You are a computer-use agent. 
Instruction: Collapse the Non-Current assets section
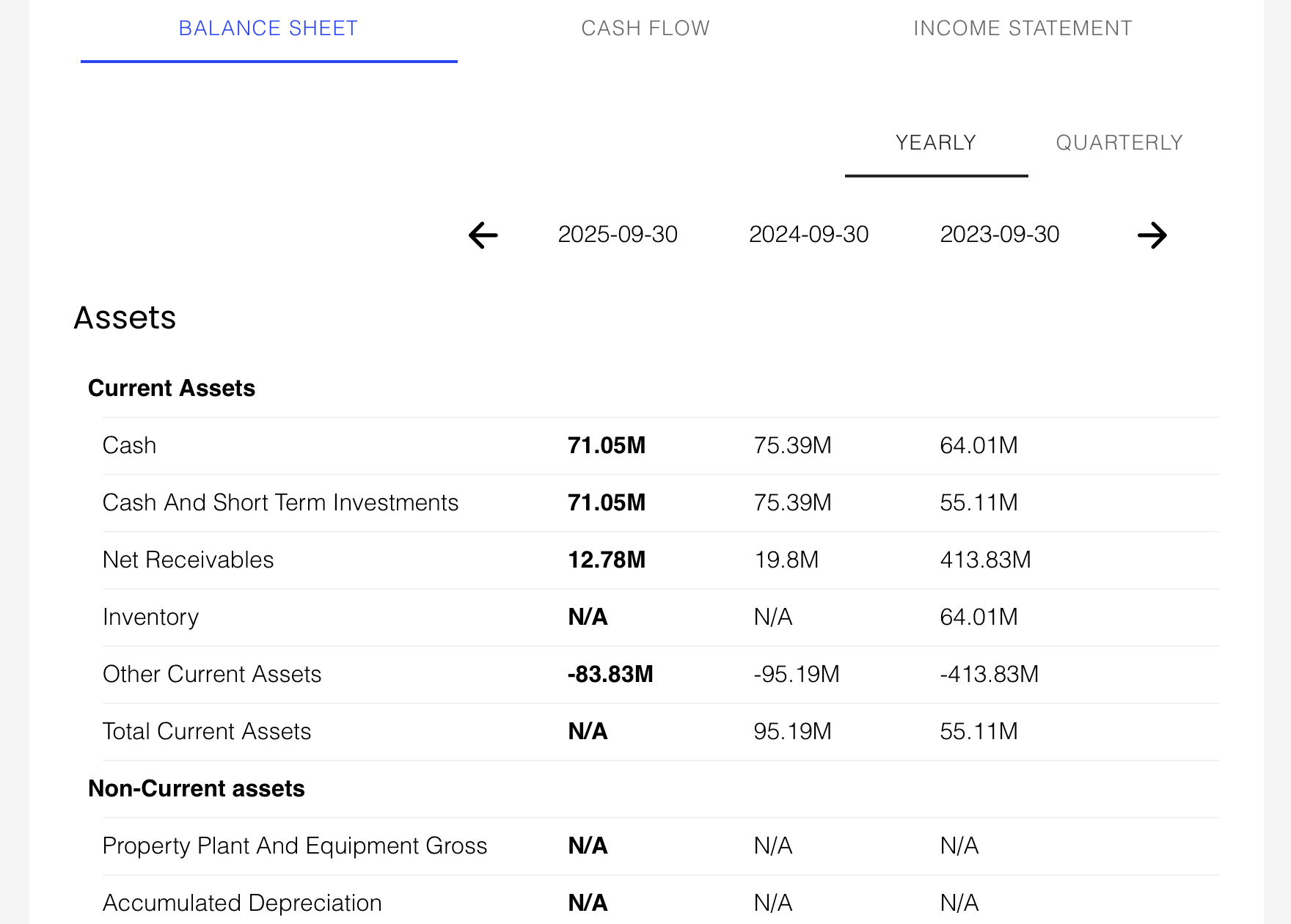coord(196,788)
